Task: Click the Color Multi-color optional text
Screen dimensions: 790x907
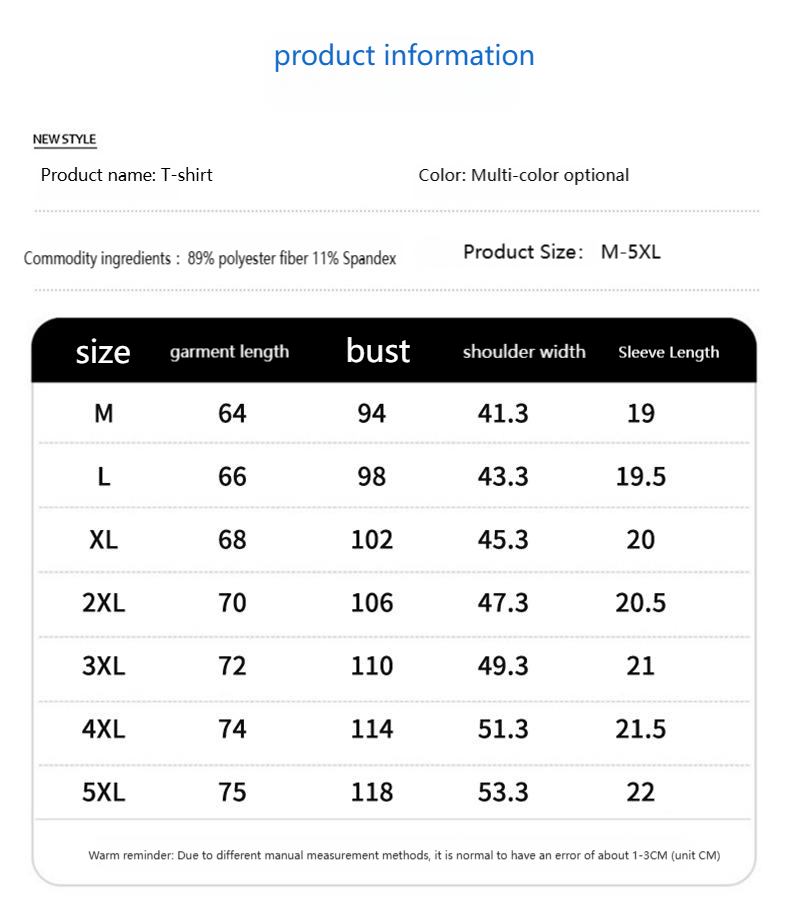Action: (523, 175)
